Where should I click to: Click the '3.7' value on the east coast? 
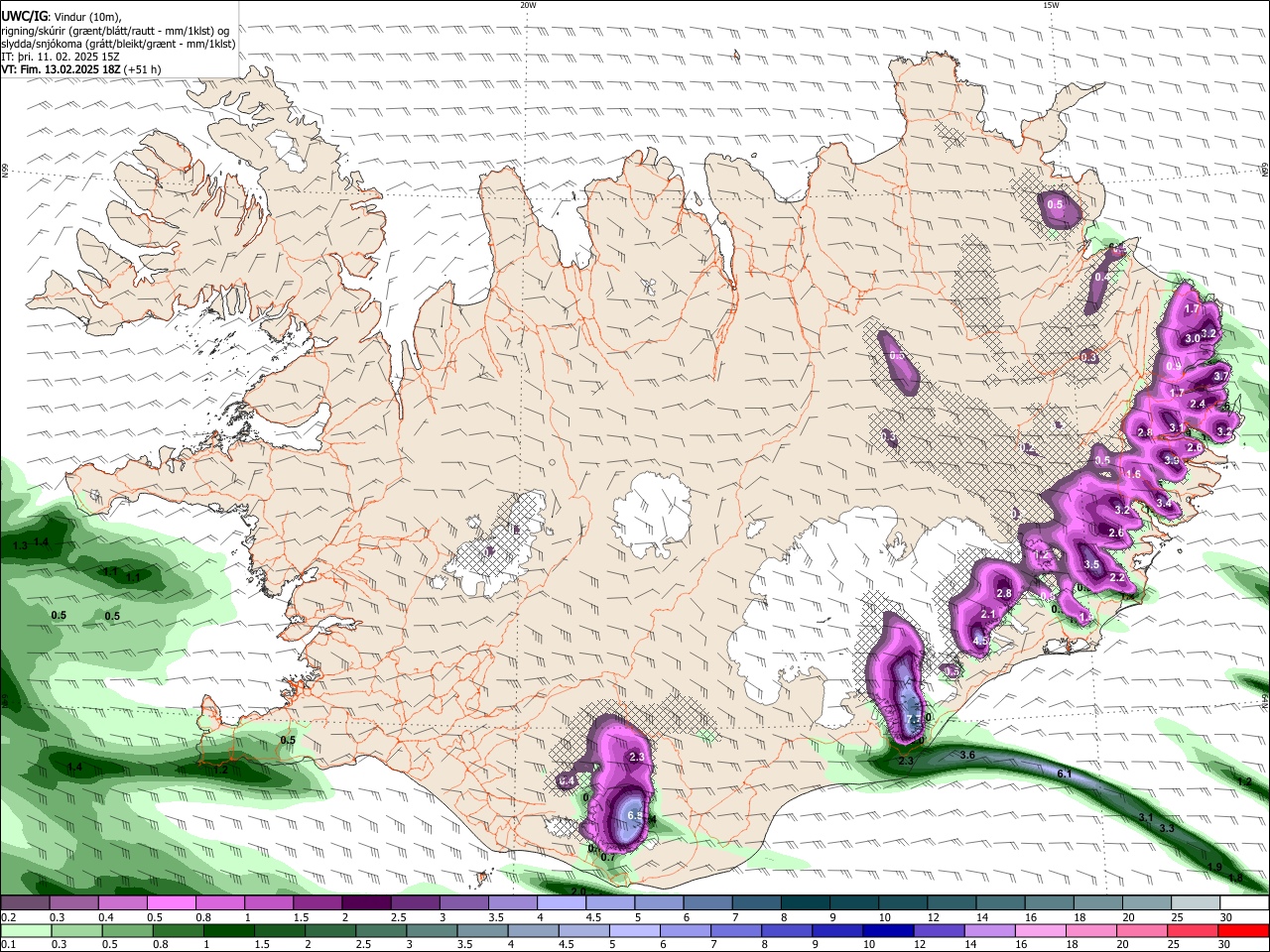coord(1221,377)
